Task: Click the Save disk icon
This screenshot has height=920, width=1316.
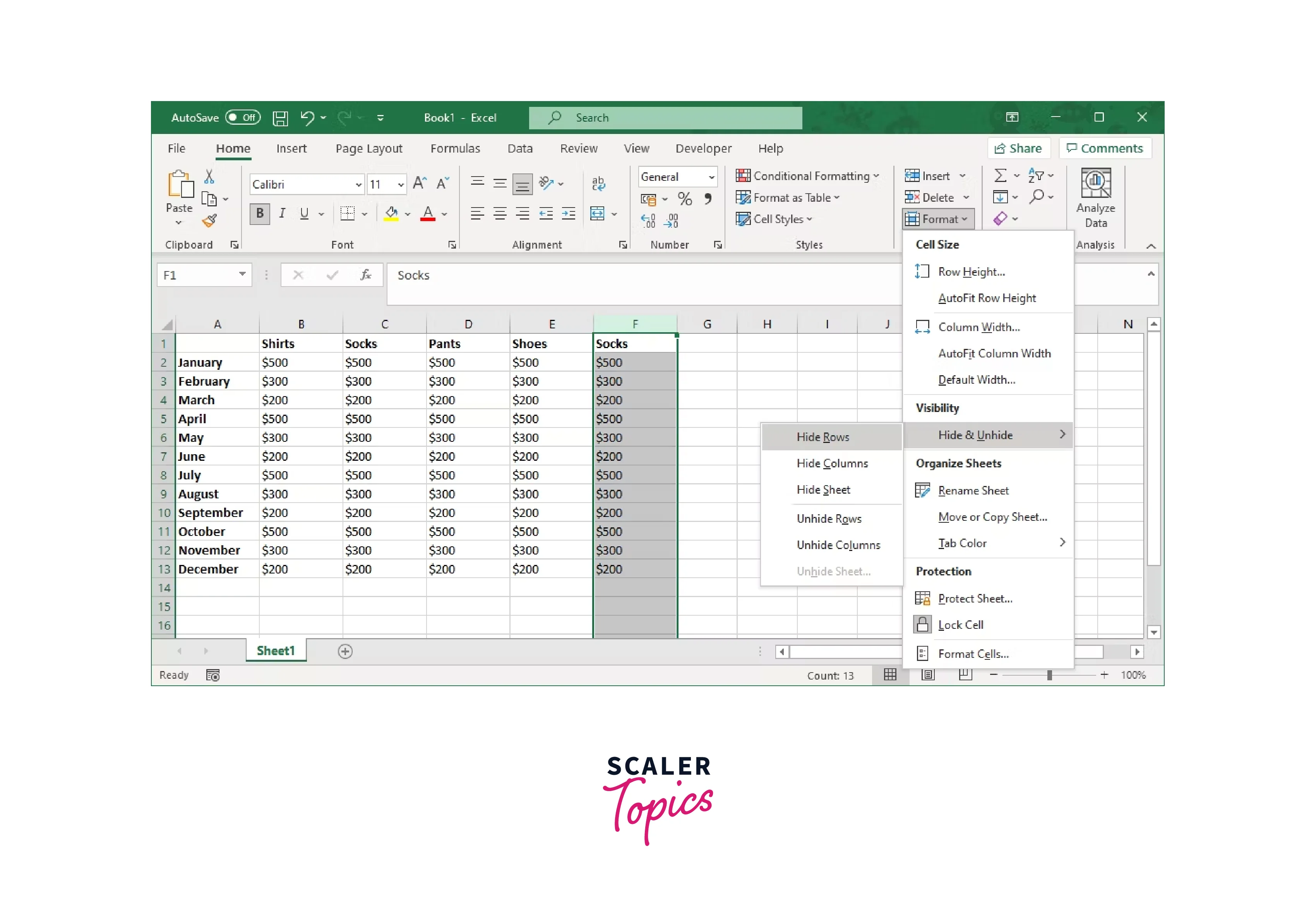Action: 280,118
